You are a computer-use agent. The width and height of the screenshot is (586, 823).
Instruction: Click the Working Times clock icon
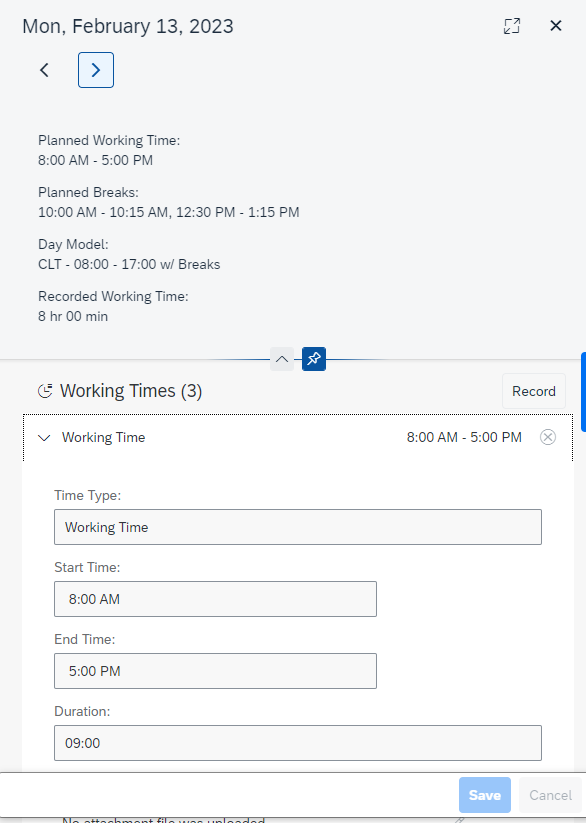point(45,391)
